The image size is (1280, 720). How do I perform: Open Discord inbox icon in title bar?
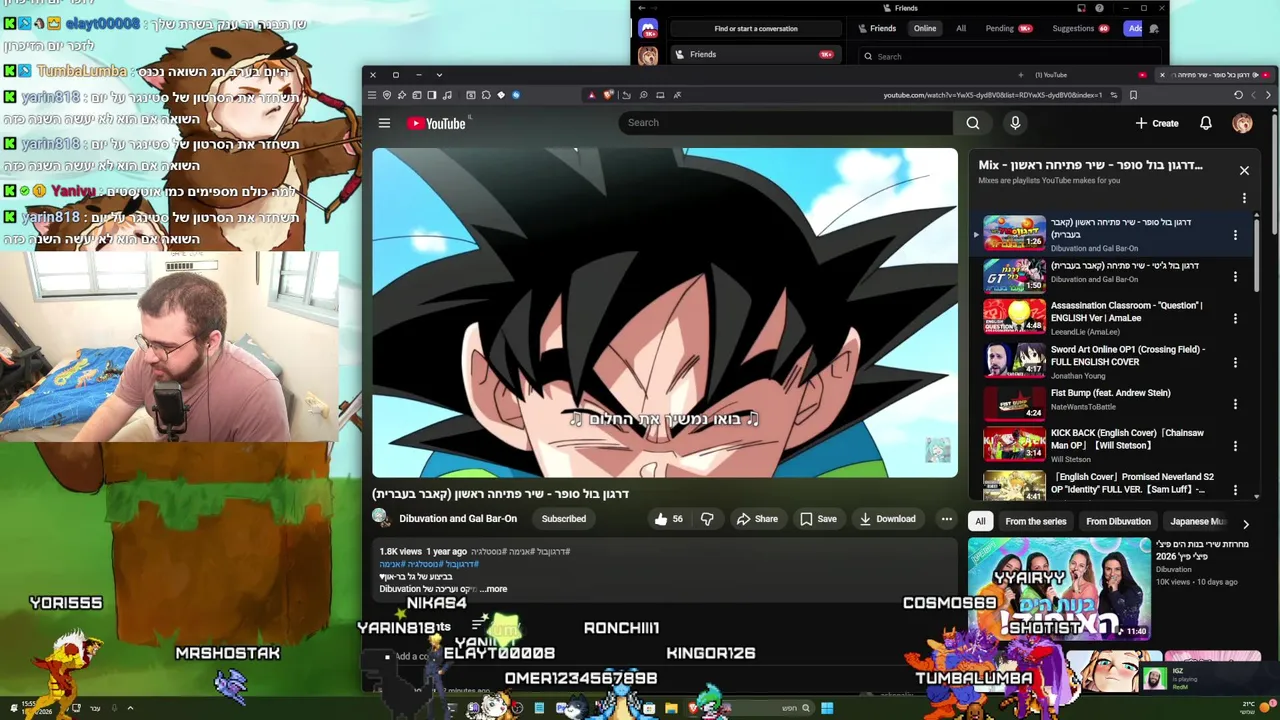(x=1081, y=8)
